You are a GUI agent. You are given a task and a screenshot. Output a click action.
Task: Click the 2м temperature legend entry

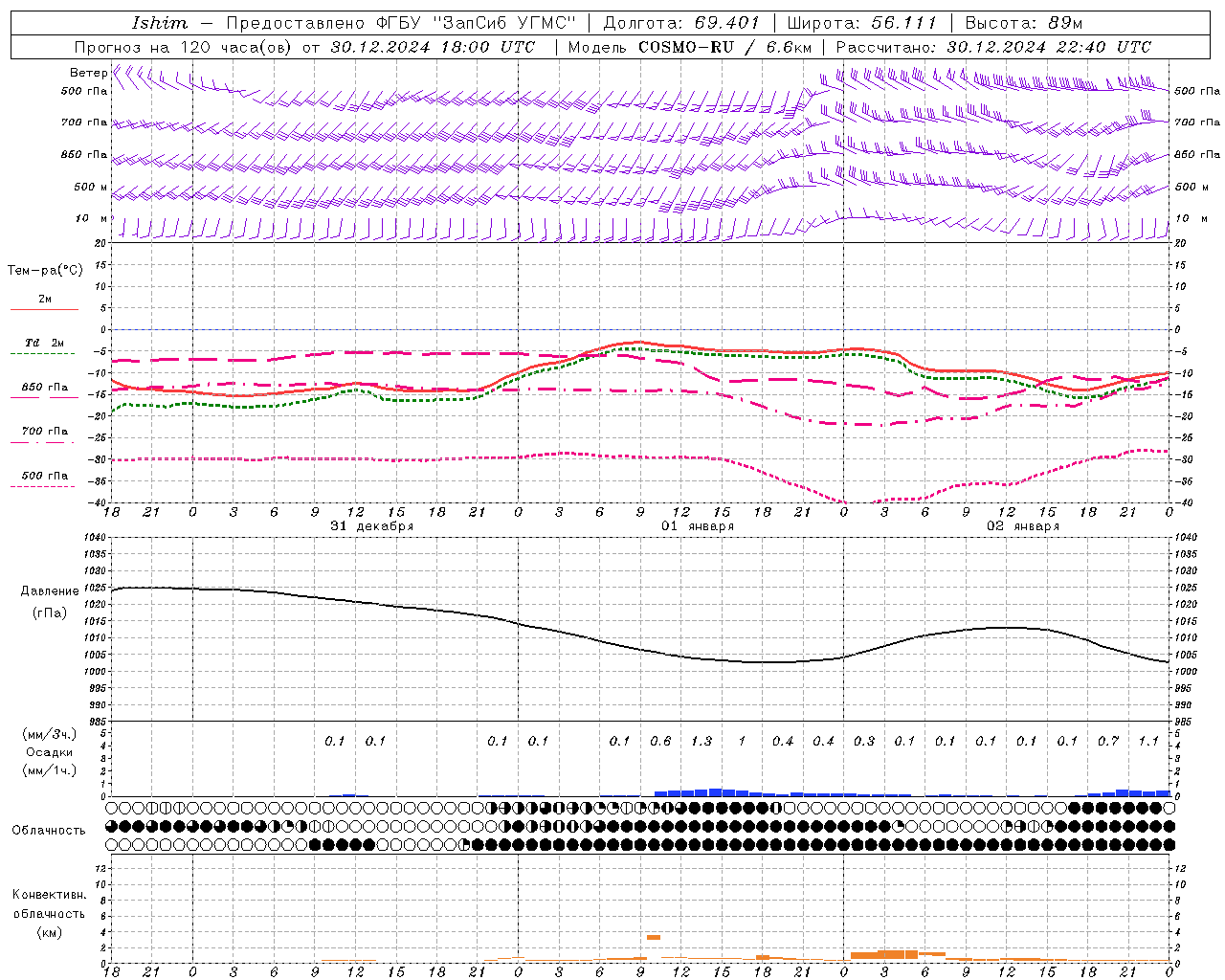(45, 300)
